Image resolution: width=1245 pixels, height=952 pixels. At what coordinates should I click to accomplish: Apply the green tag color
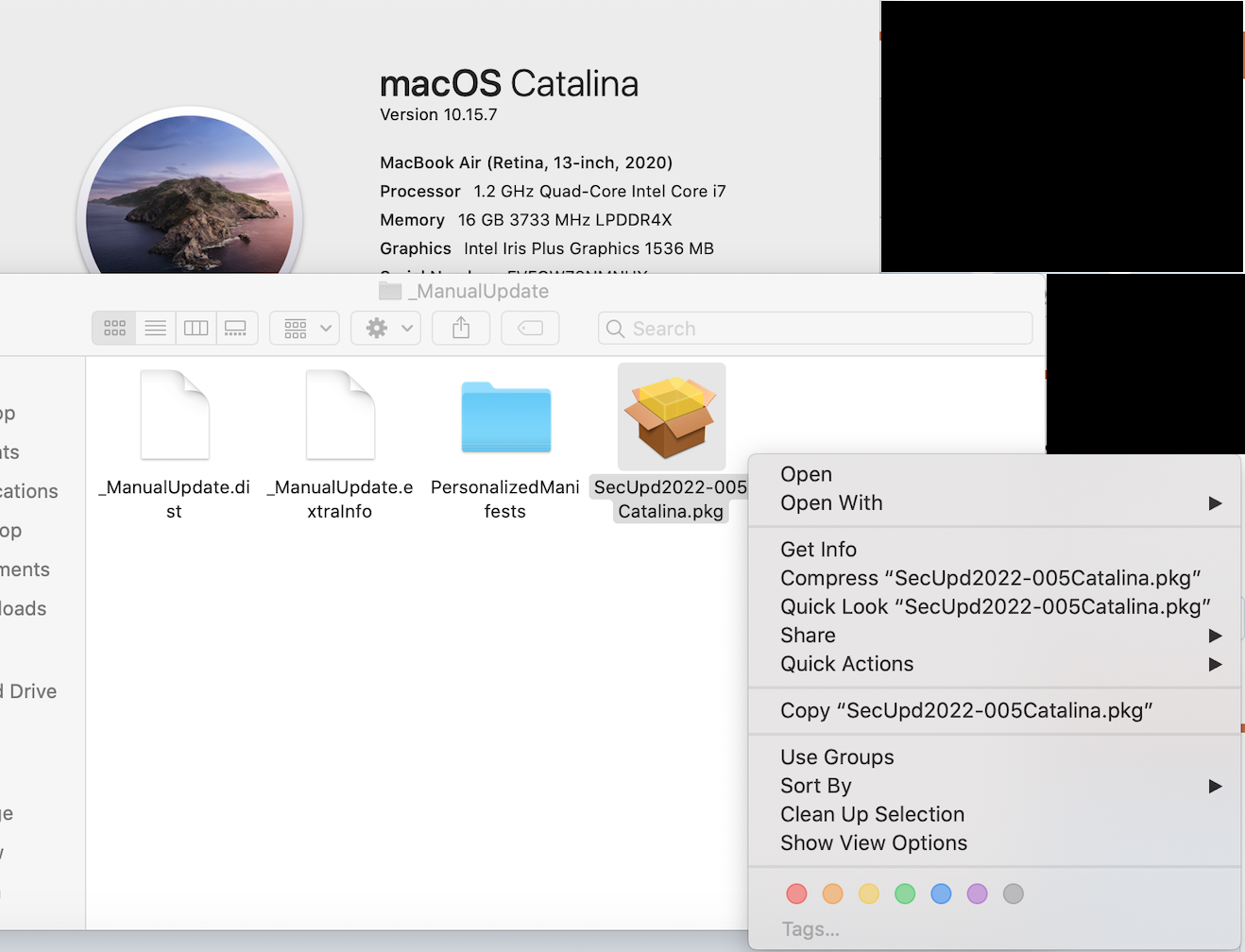(x=905, y=893)
